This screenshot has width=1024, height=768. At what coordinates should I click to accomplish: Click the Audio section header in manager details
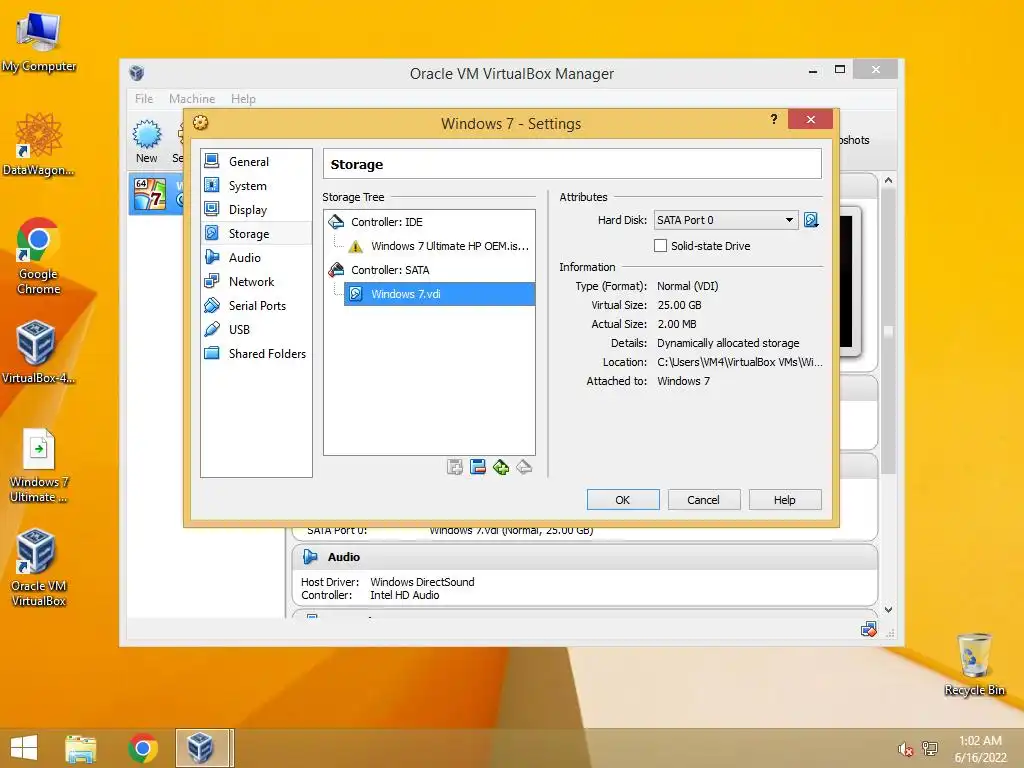pos(584,557)
